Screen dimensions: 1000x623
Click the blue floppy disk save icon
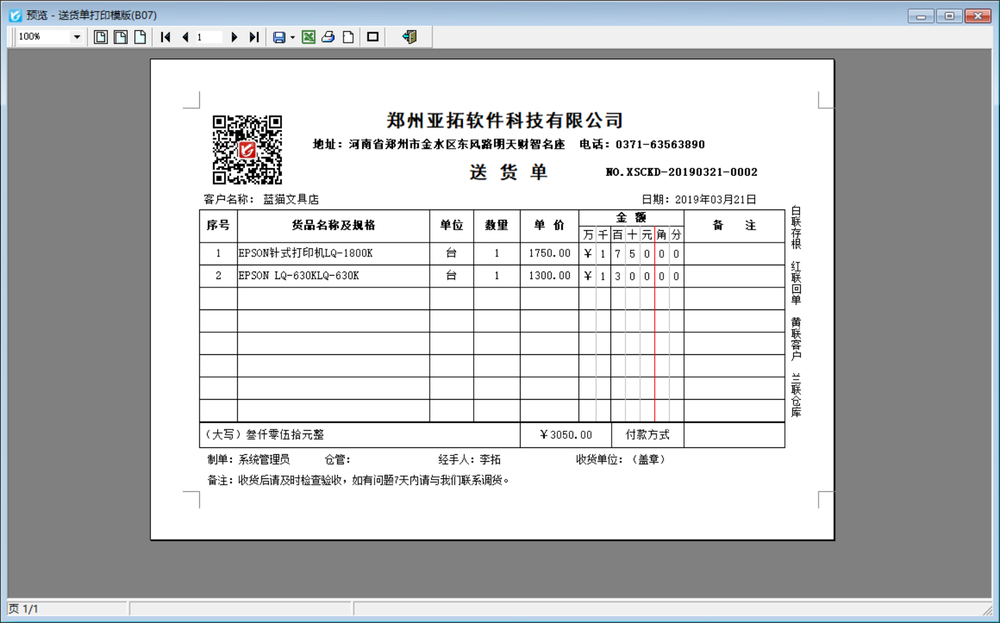(279, 37)
